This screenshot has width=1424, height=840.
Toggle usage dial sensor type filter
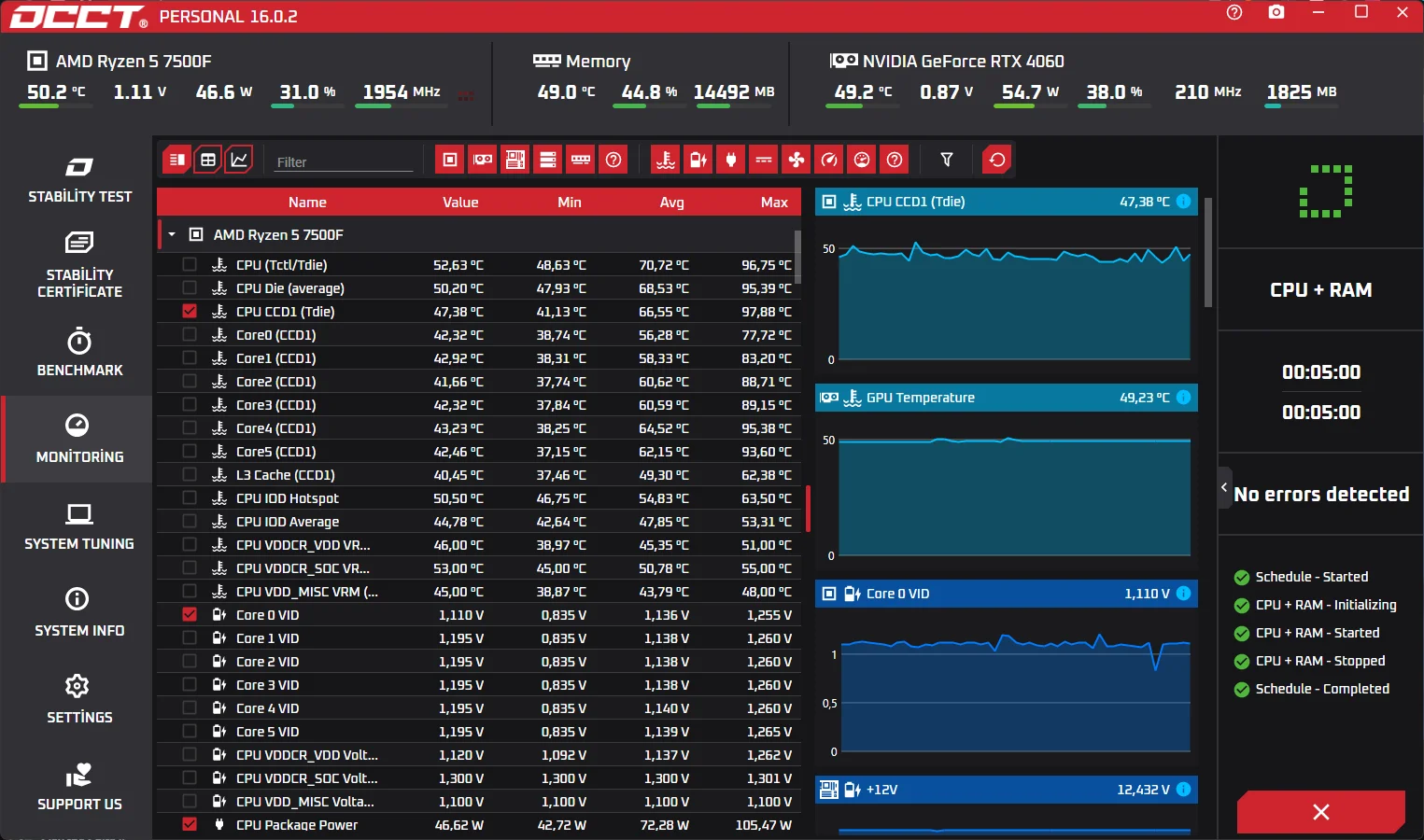(862, 160)
